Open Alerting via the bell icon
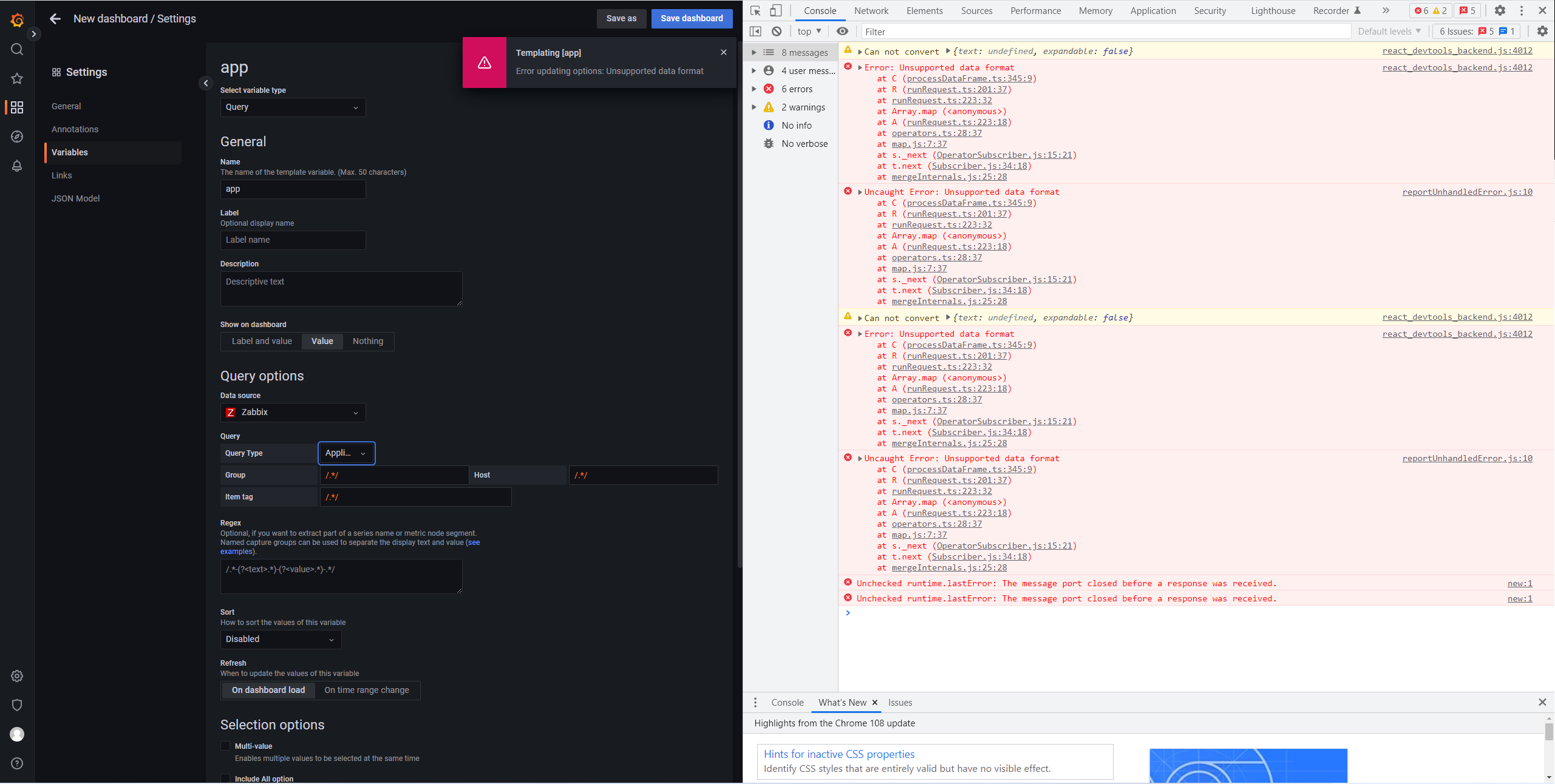1555x784 pixels. (x=17, y=166)
